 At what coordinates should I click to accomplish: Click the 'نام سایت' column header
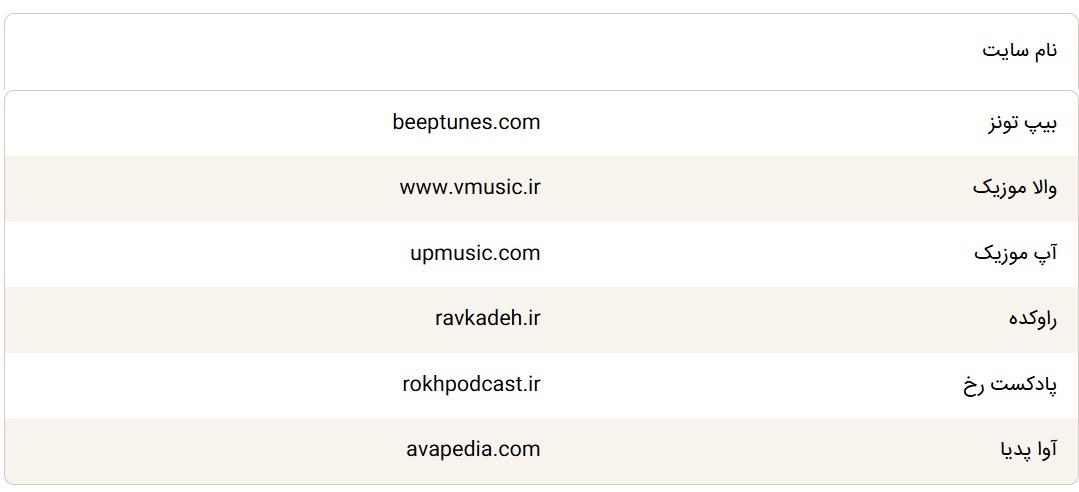1018,51
